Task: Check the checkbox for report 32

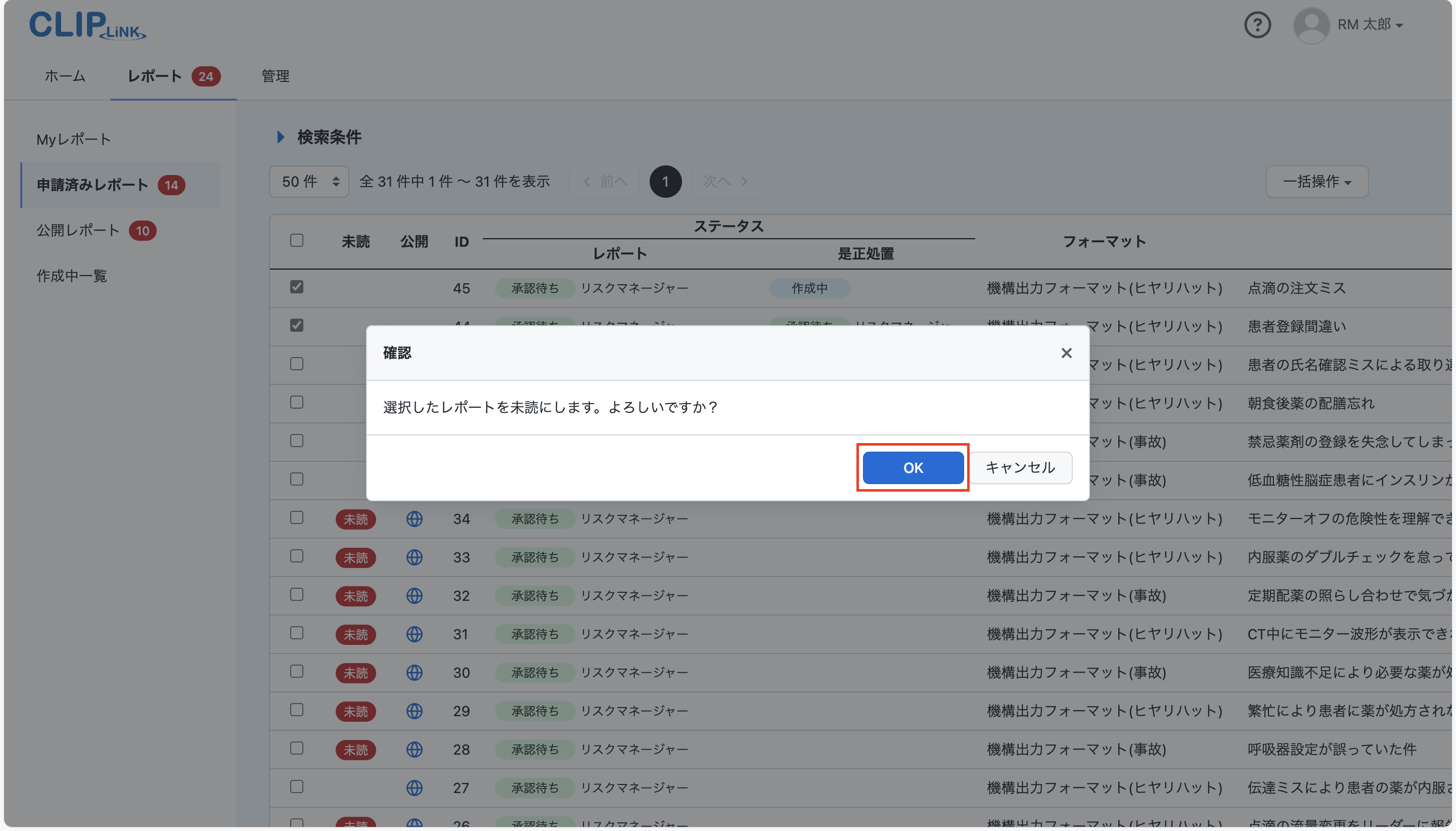Action: pyautogui.click(x=296, y=595)
